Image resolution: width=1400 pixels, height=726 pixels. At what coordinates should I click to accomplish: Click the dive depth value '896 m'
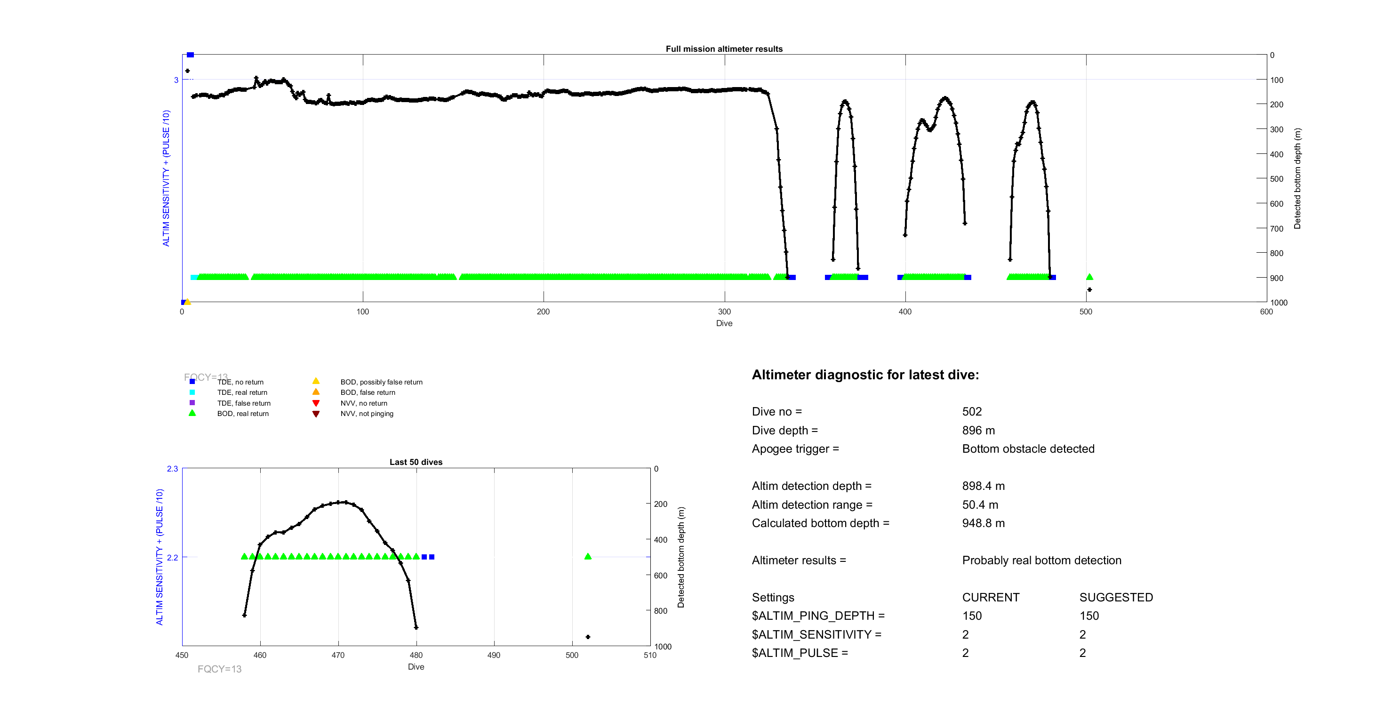click(x=979, y=430)
